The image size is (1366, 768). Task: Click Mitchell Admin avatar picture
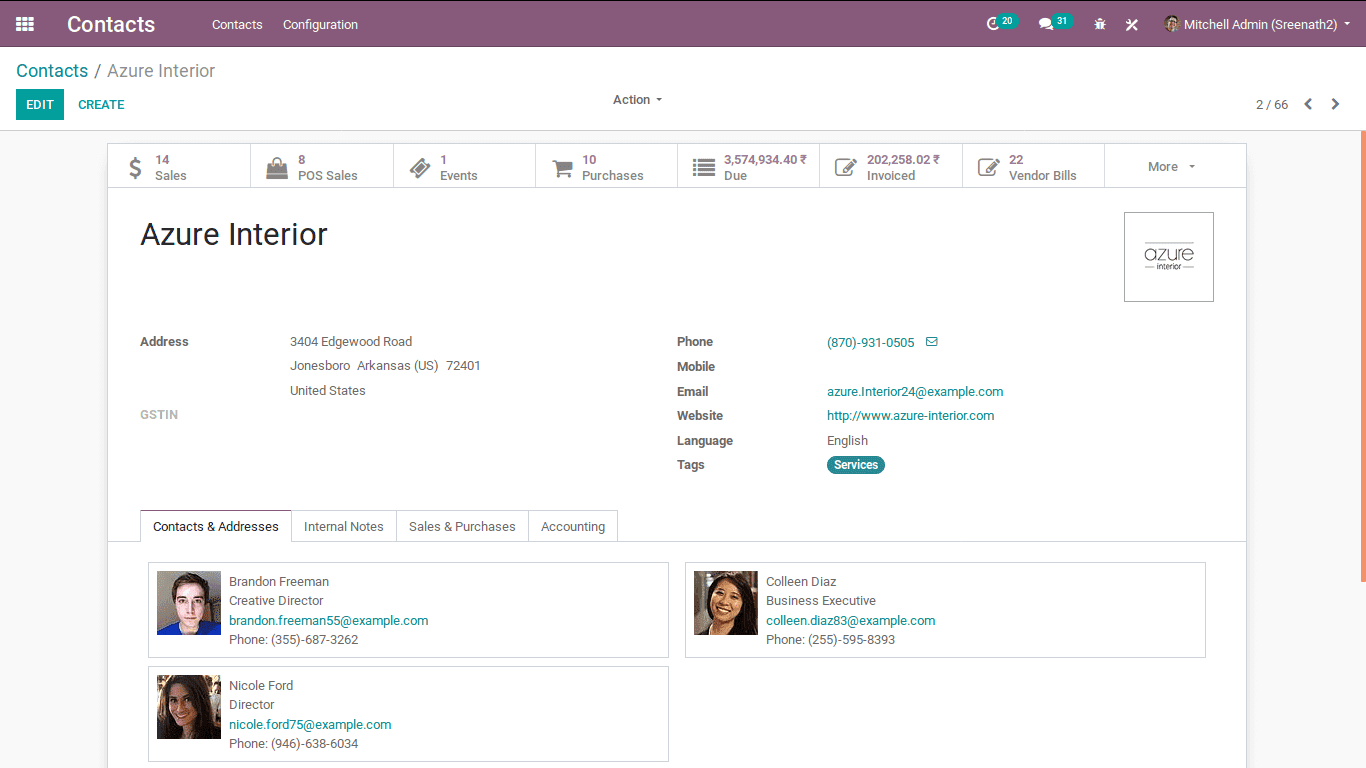point(1172,24)
